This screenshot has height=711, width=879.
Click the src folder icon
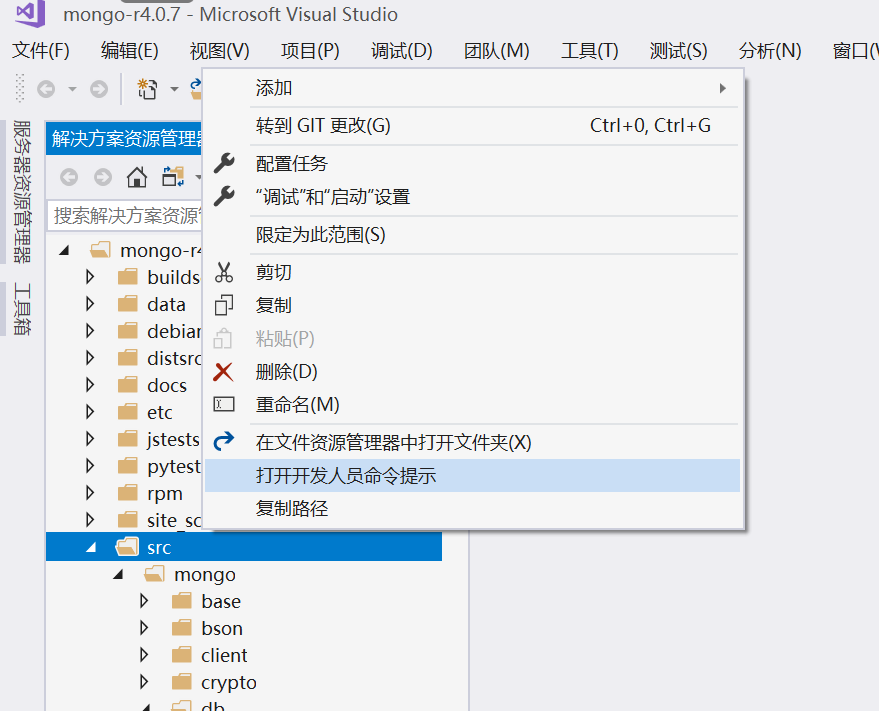127,546
